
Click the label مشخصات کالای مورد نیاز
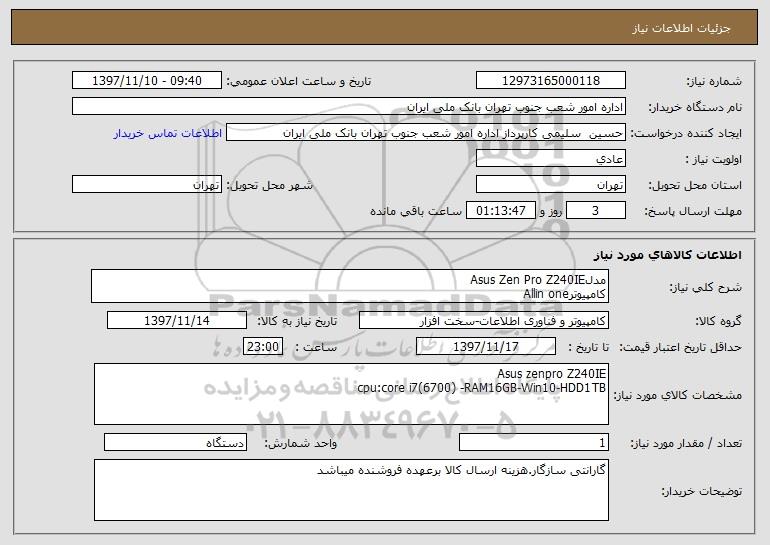point(678,395)
